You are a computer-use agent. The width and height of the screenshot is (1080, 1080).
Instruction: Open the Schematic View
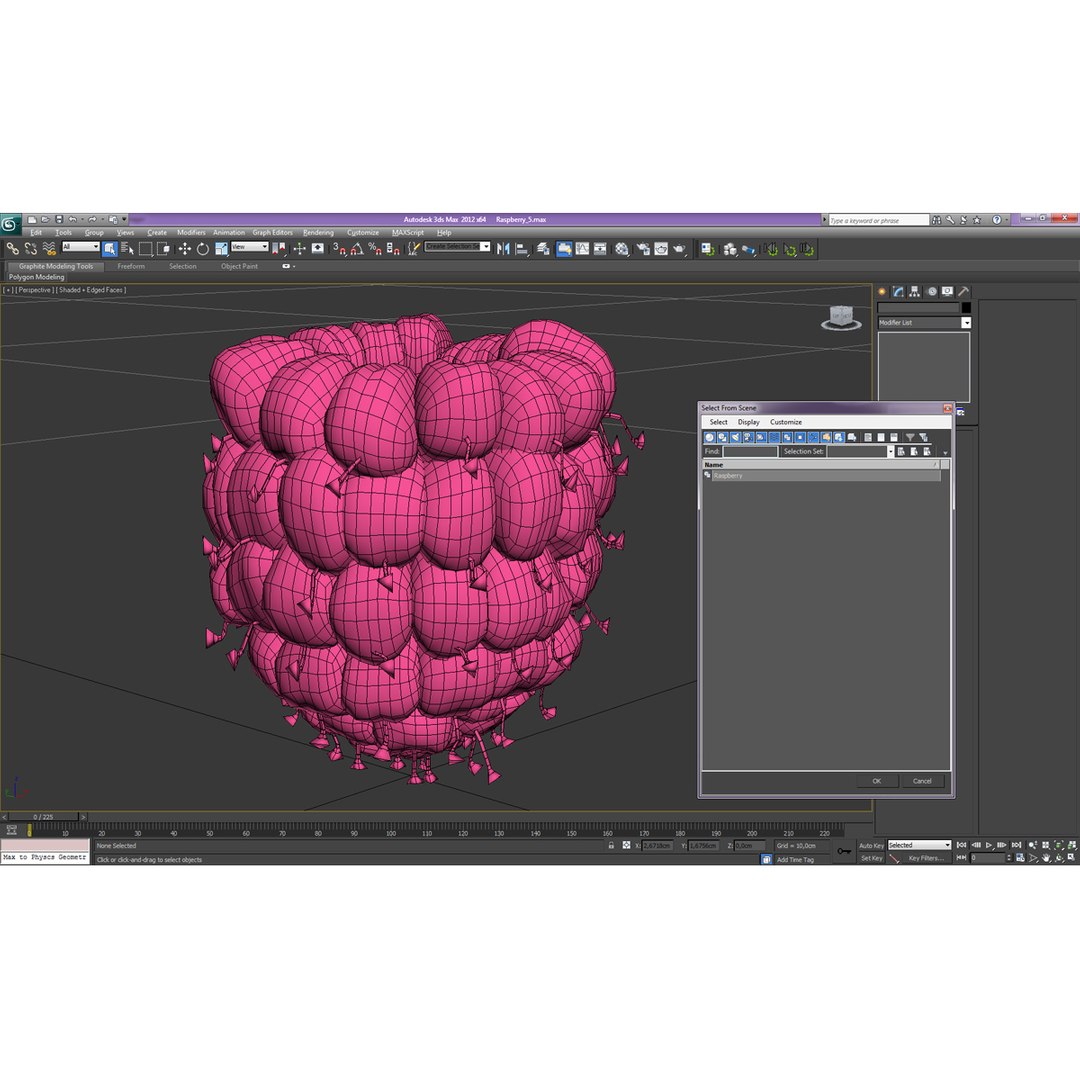[x=601, y=249]
